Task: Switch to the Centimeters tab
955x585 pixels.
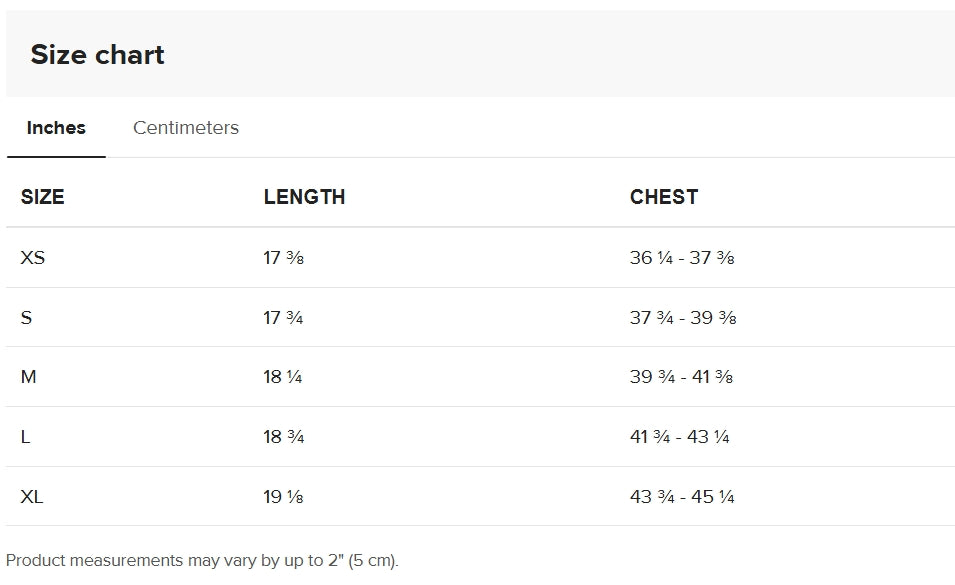Action: click(x=186, y=128)
